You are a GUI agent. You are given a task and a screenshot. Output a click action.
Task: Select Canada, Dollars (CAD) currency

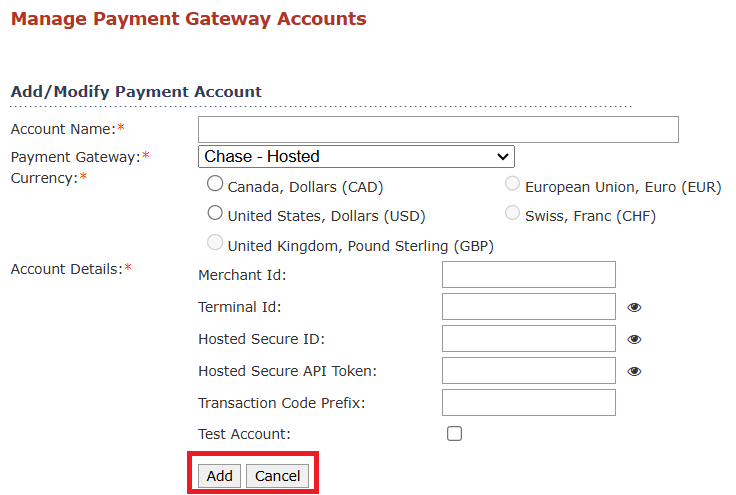pos(215,183)
